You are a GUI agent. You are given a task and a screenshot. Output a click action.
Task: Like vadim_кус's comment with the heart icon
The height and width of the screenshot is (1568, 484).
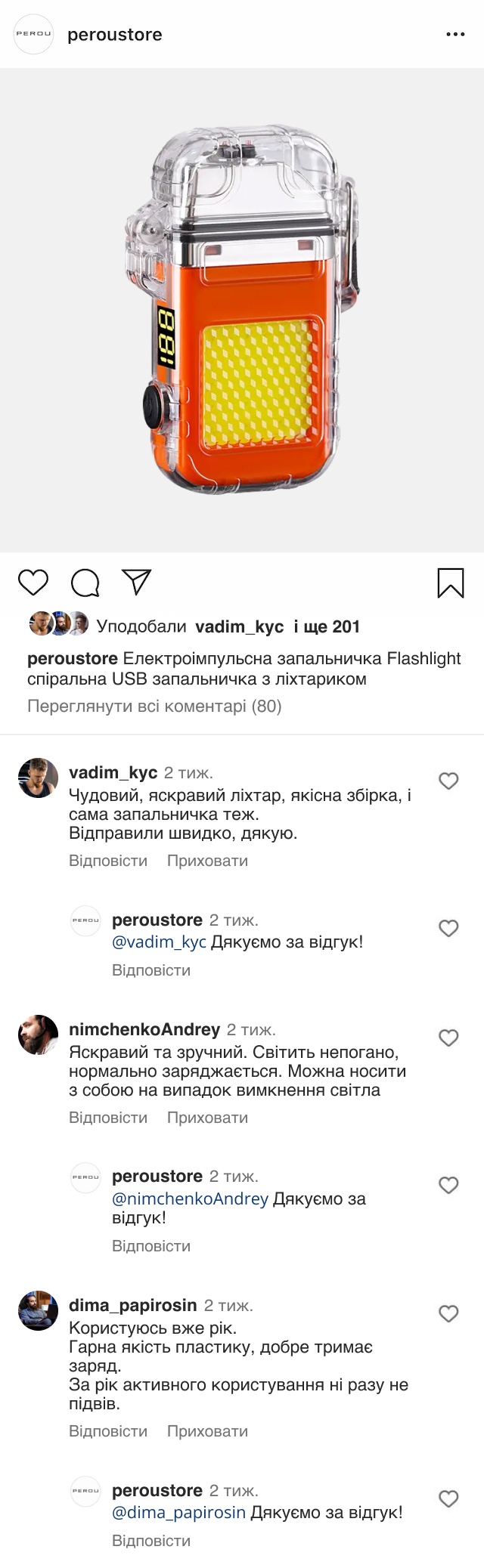448,781
